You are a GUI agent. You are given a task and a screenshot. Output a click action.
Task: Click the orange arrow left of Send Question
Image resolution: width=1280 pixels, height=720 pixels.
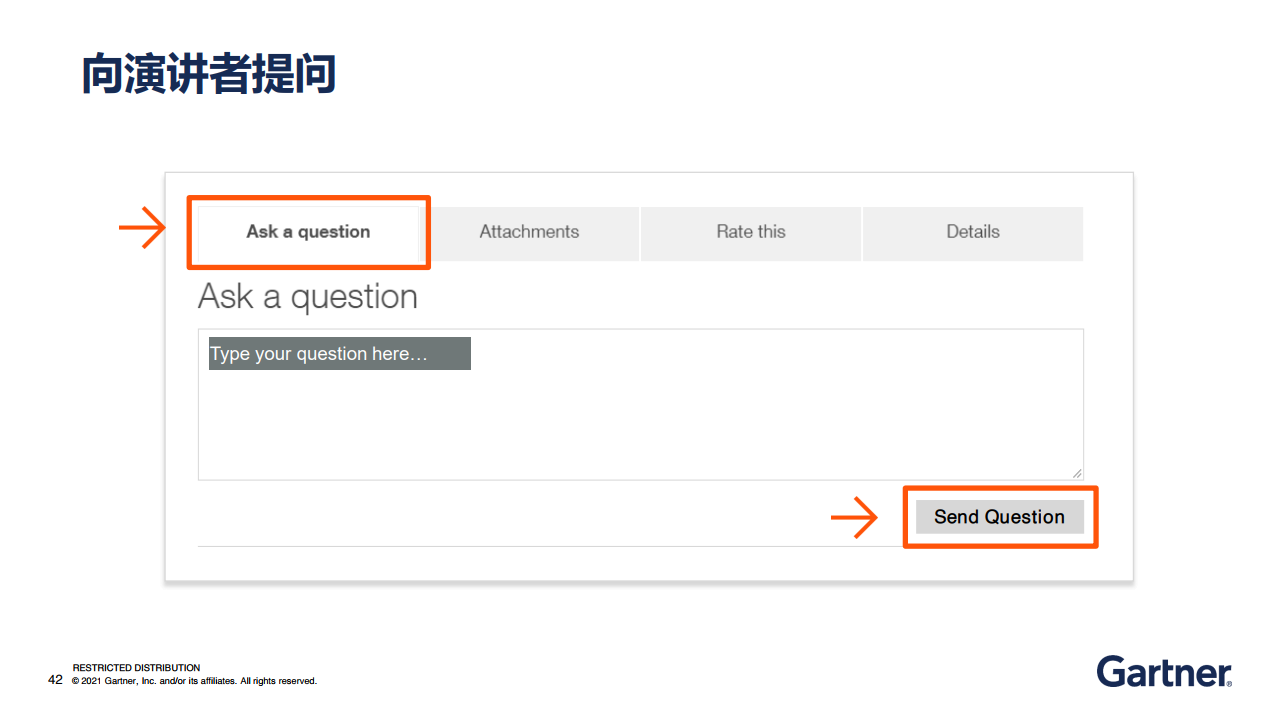coord(854,518)
